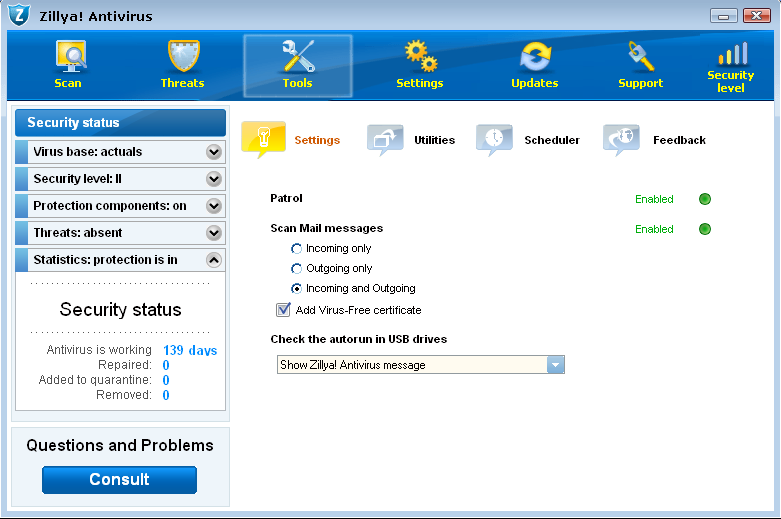Select the Incoming and Outgoing radio button

click(296, 288)
